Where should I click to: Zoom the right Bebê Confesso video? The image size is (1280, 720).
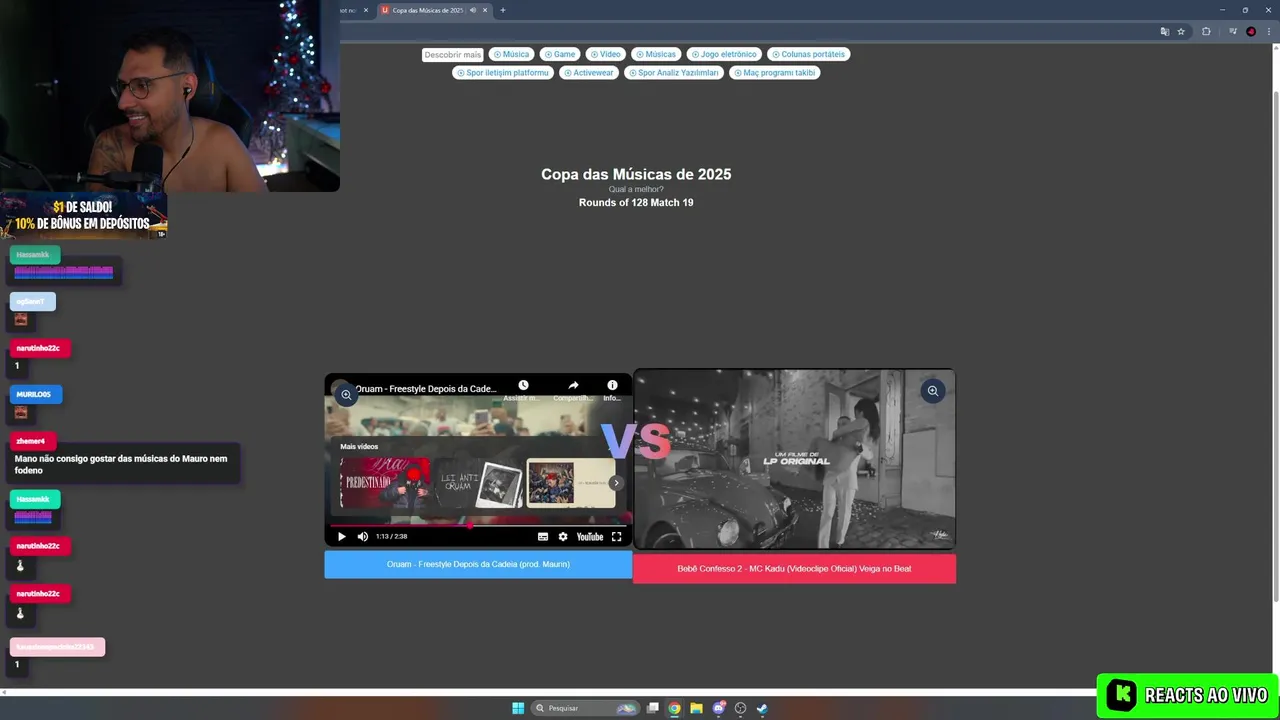(932, 391)
